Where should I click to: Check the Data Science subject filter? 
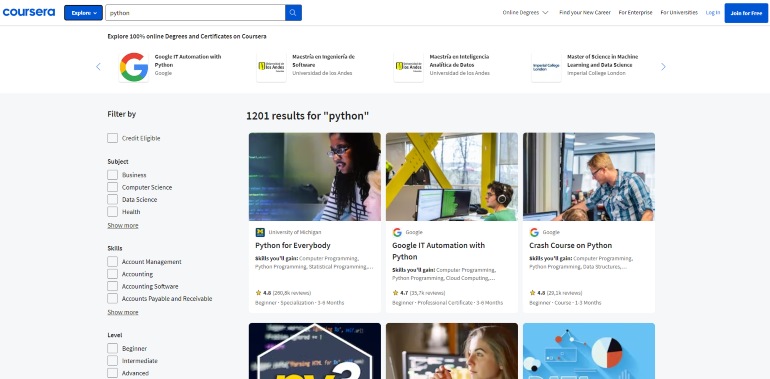[x=112, y=199]
